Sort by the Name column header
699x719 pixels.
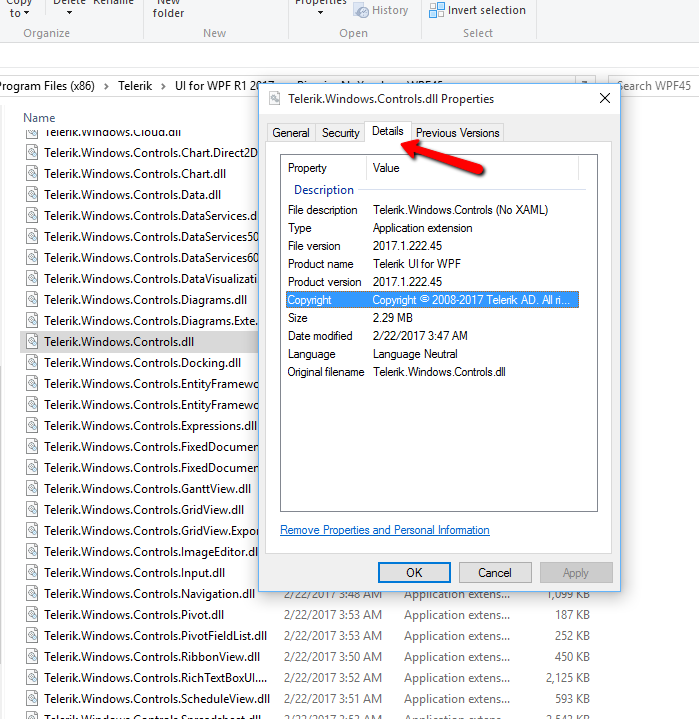click(x=39, y=118)
